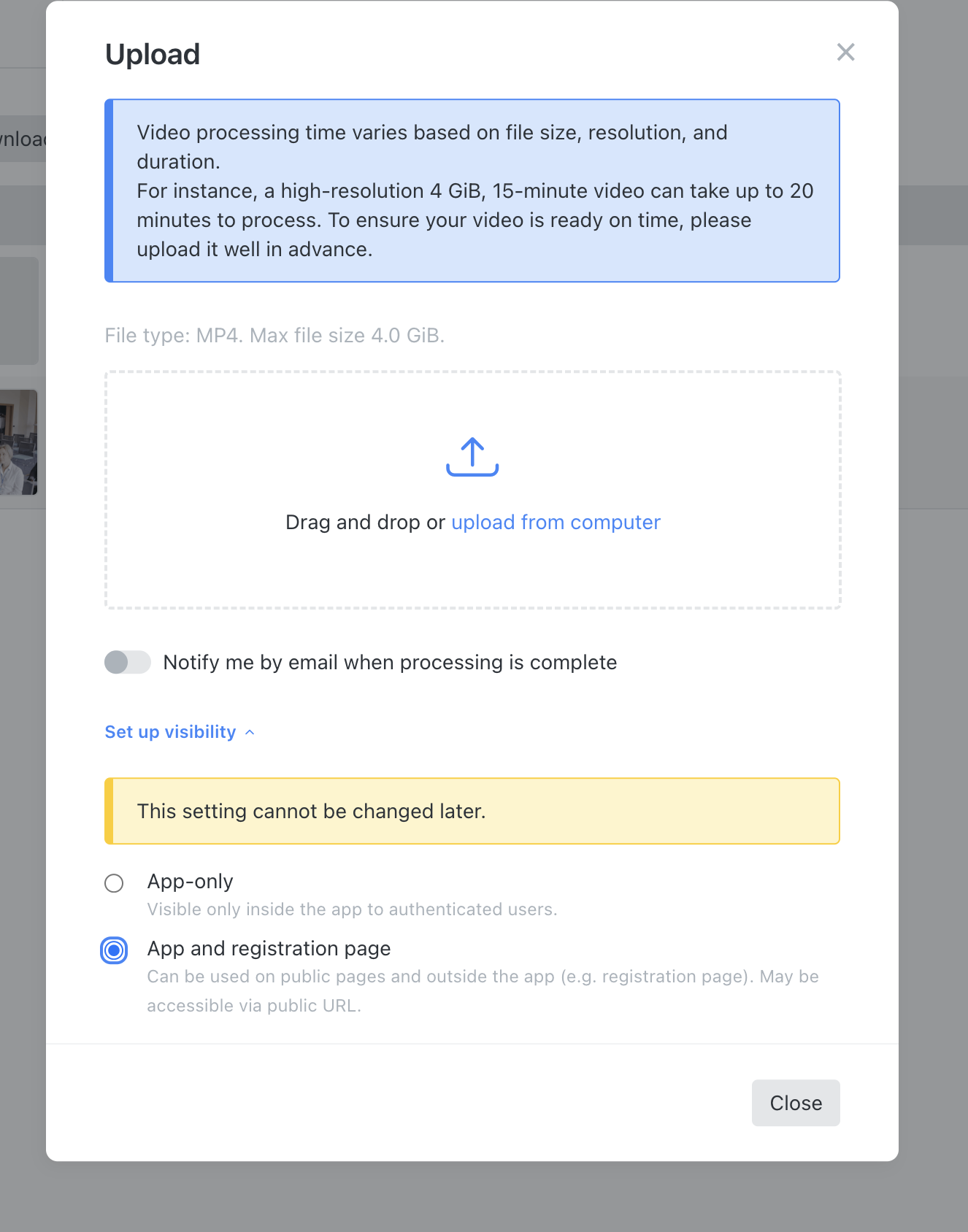968x1232 pixels.
Task: Click the yellow setting cannot be changed warning
Action: click(x=472, y=811)
